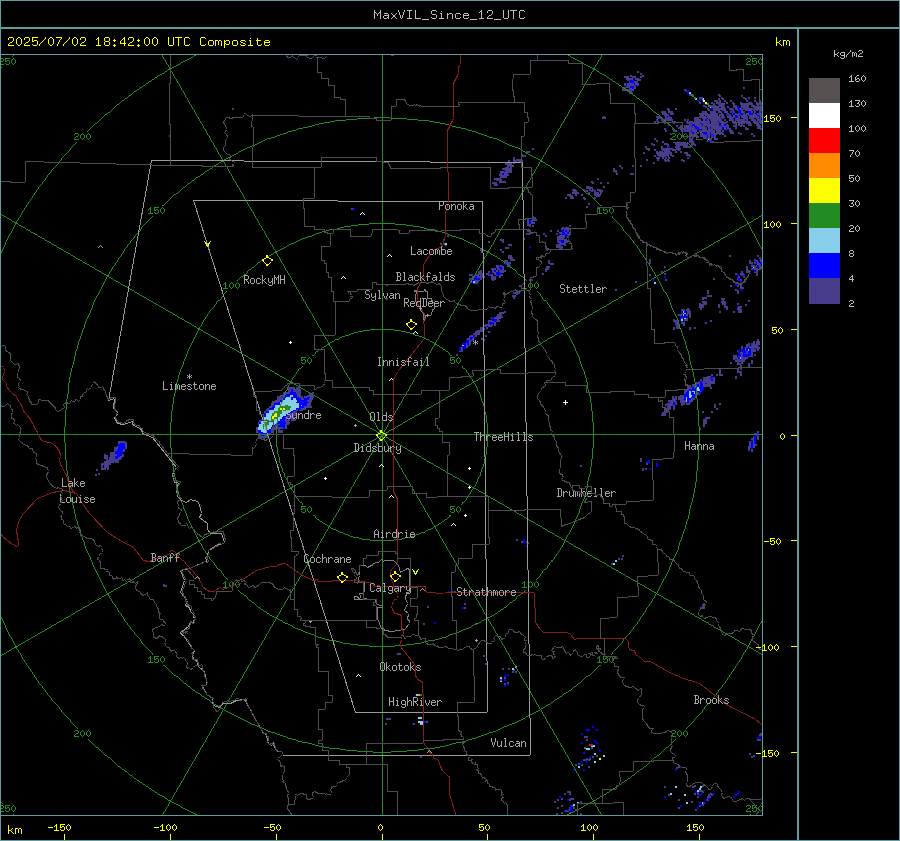Click the Banff town label
The image size is (900, 841).
point(165,557)
